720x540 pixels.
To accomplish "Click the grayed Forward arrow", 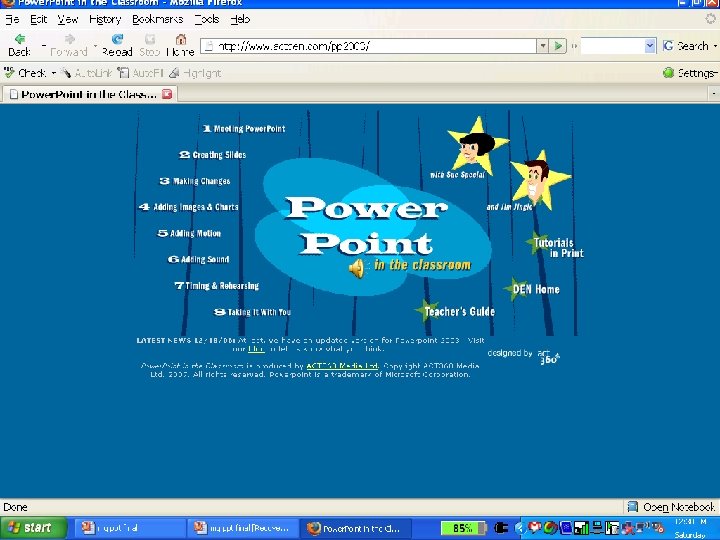I will 68,45.
